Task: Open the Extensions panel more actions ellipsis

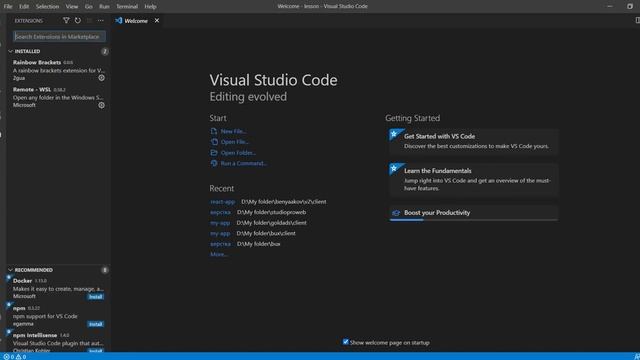Action: 100,20
